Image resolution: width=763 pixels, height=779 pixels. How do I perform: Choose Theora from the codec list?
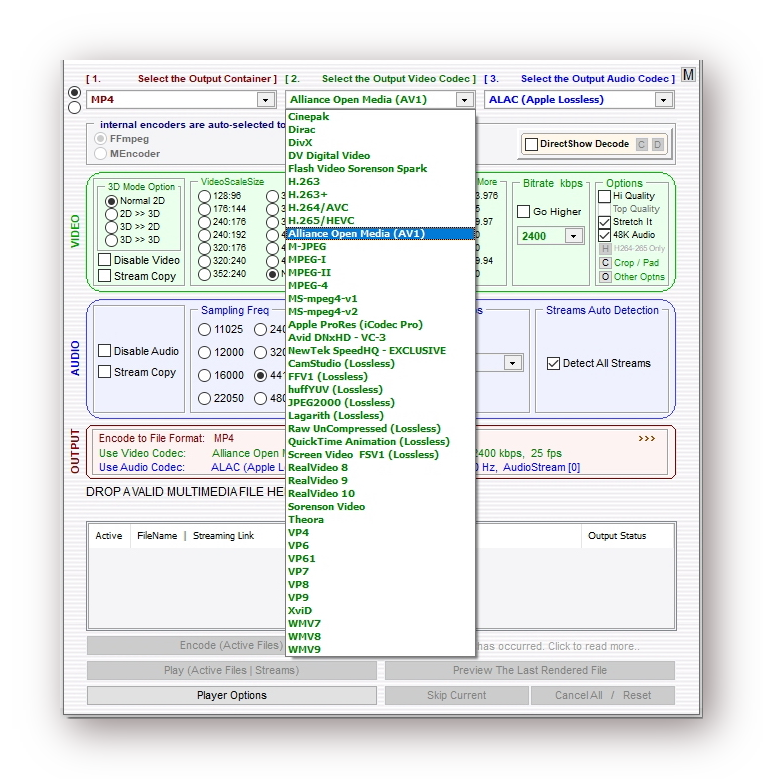(x=381, y=520)
